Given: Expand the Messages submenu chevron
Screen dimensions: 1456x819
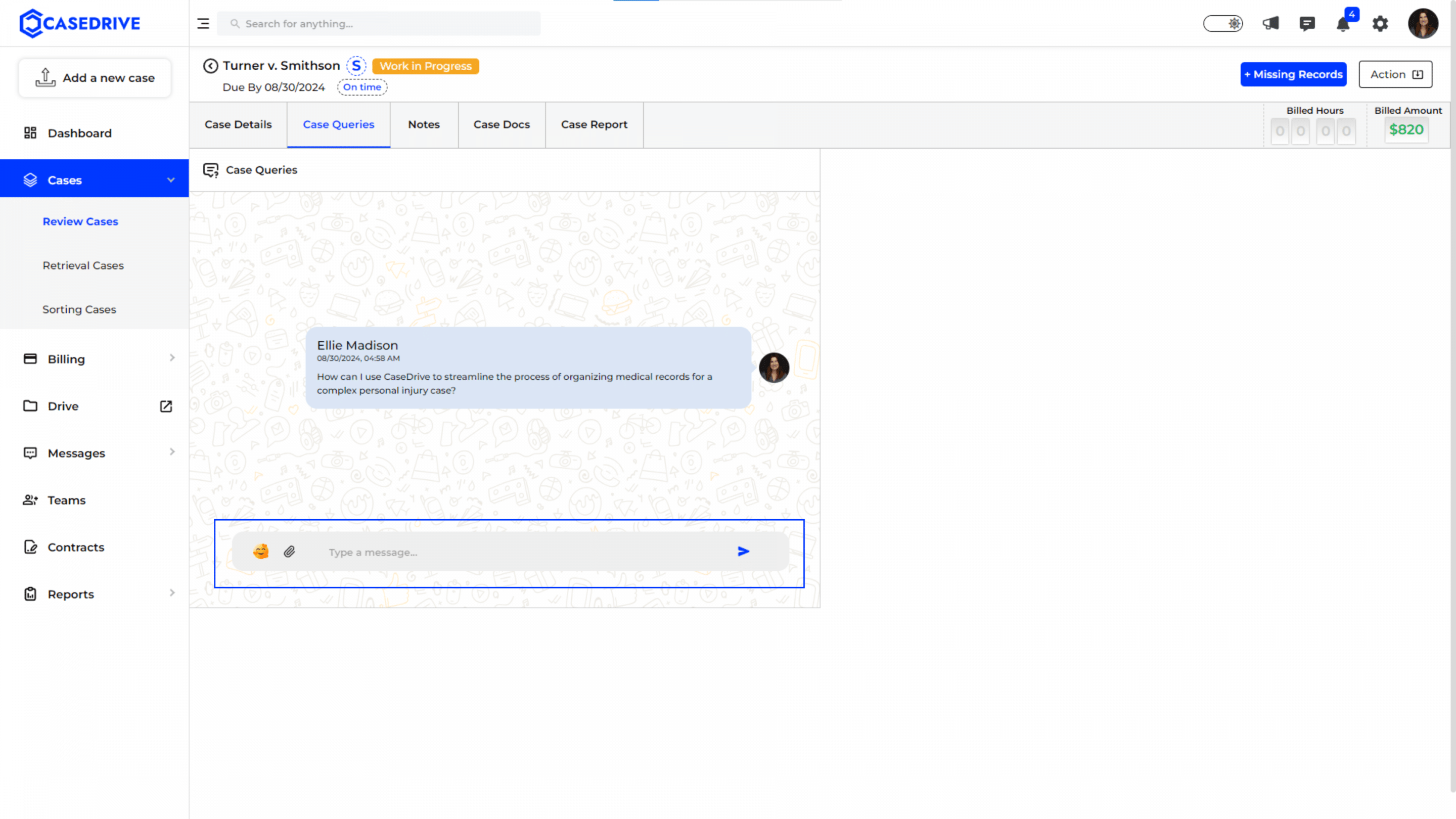Looking at the screenshot, I should [172, 451].
